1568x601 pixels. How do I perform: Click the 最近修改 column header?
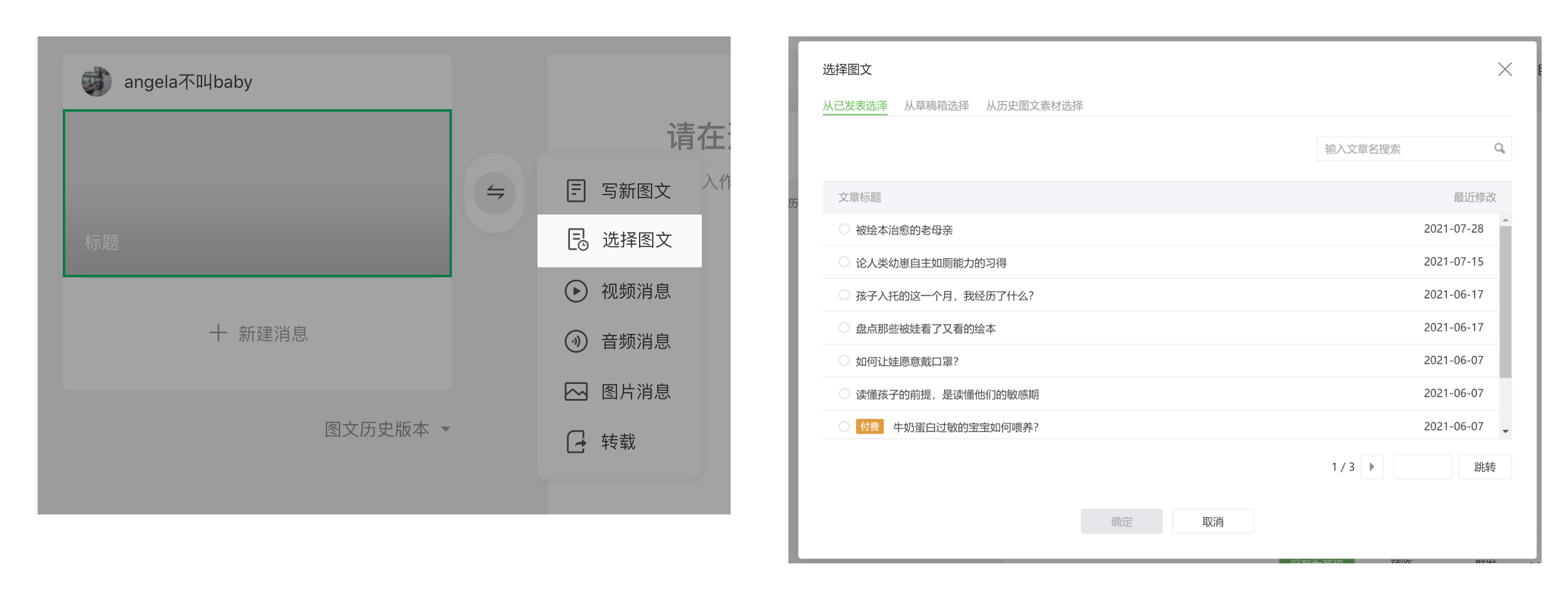[x=1474, y=197]
